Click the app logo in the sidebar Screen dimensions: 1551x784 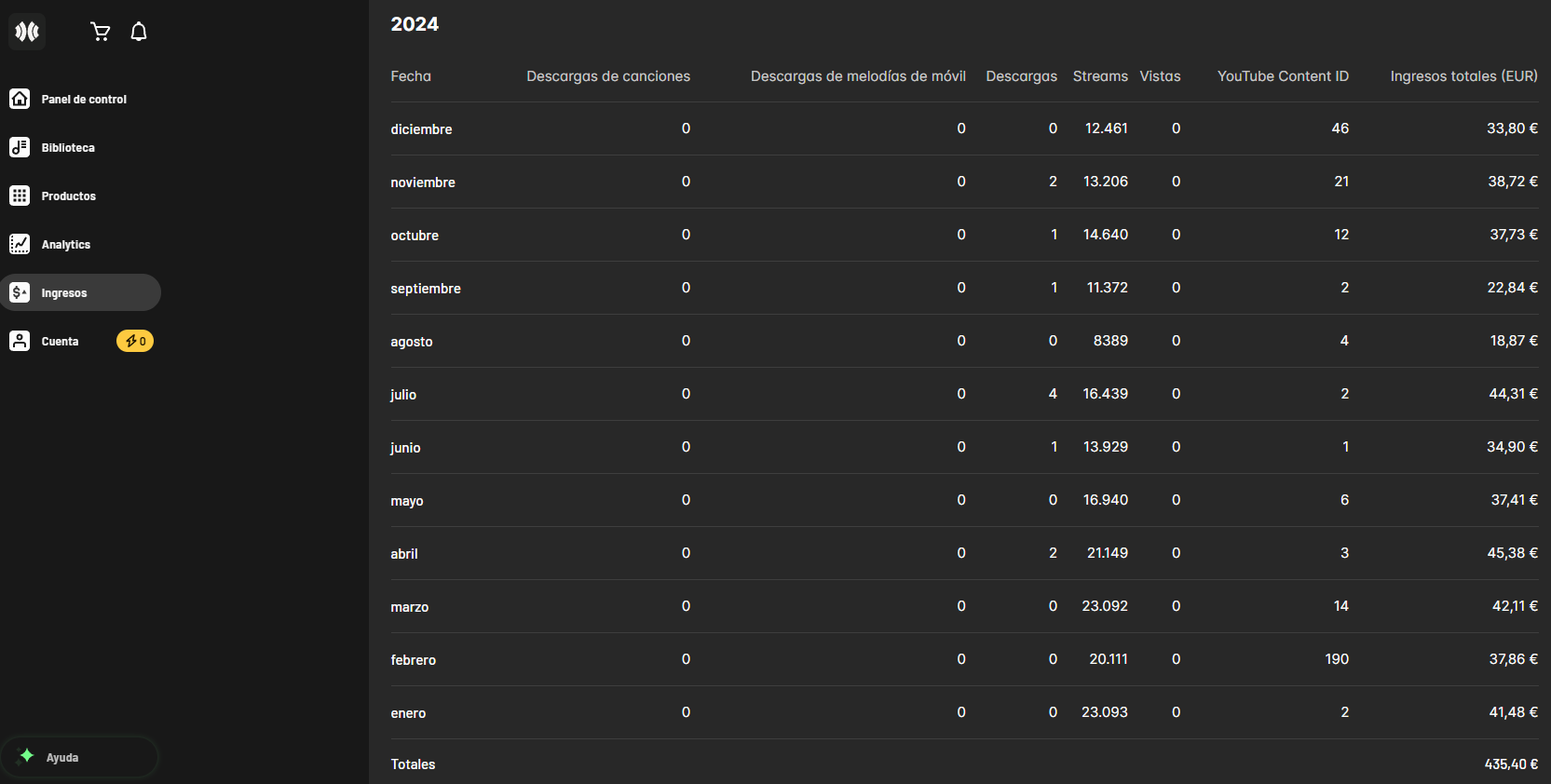click(x=27, y=32)
